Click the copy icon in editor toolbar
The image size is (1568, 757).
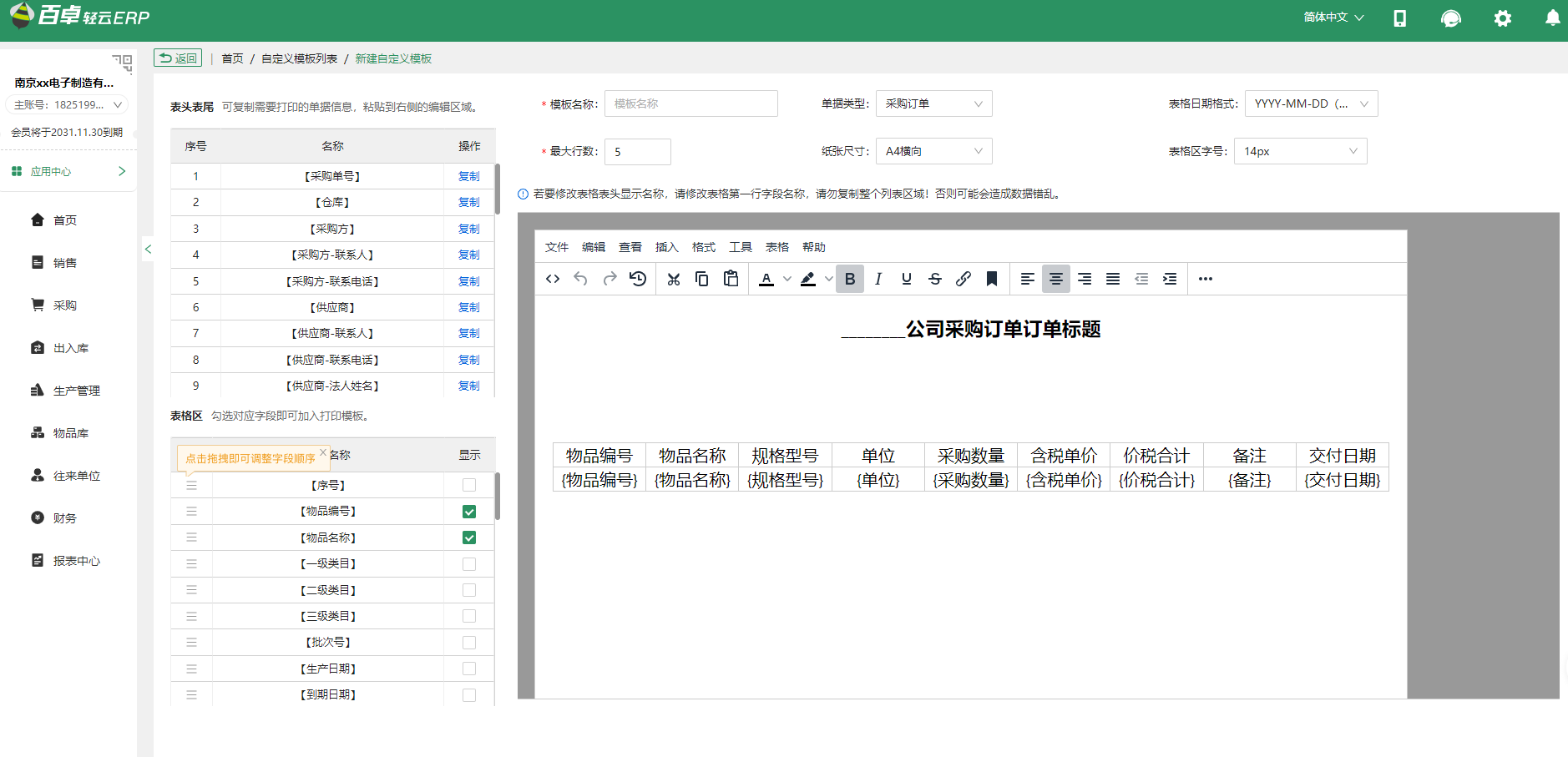click(x=702, y=279)
